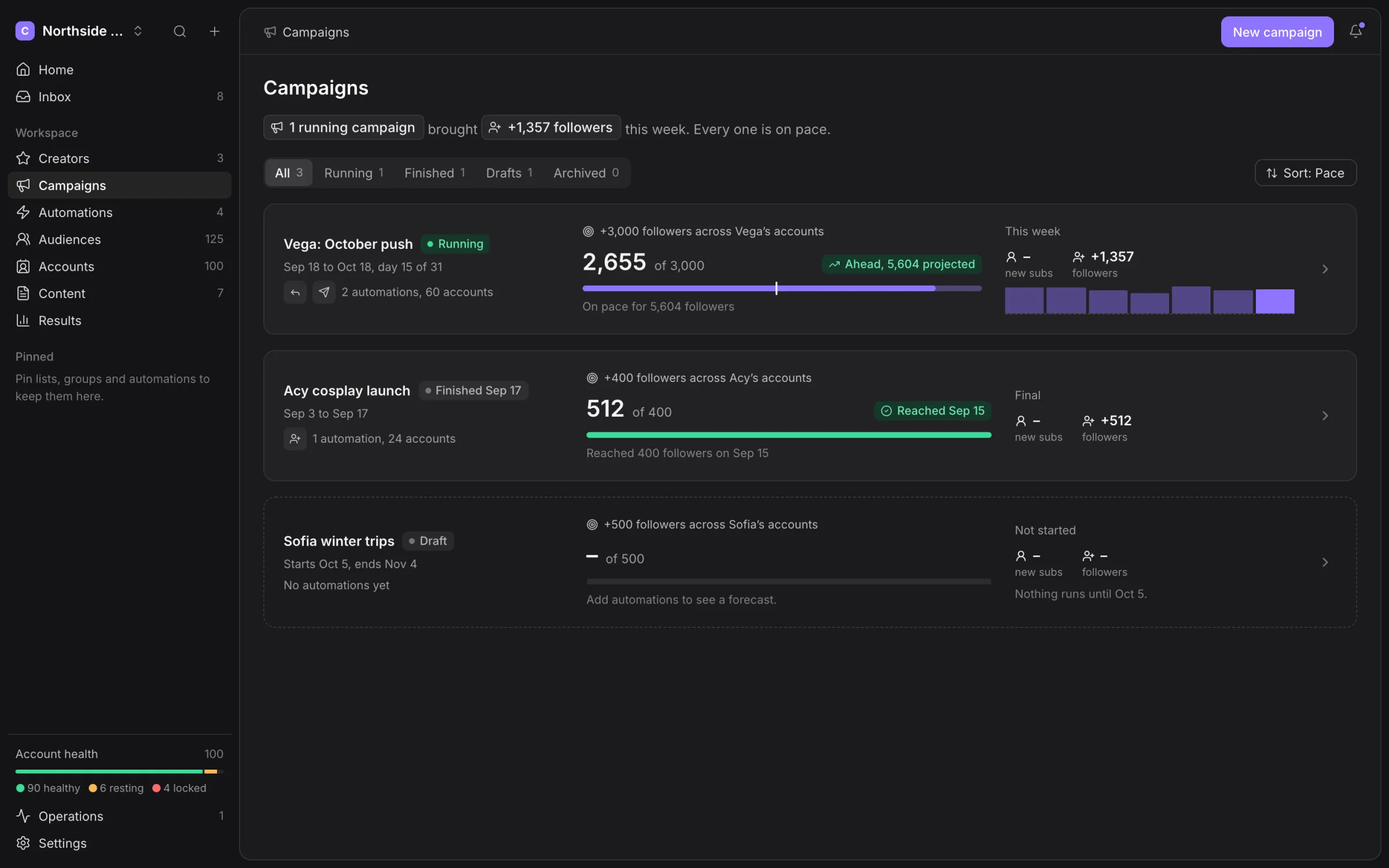The image size is (1389, 868).
Task: Open Inbox from the sidebar
Action: coord(119,97)
